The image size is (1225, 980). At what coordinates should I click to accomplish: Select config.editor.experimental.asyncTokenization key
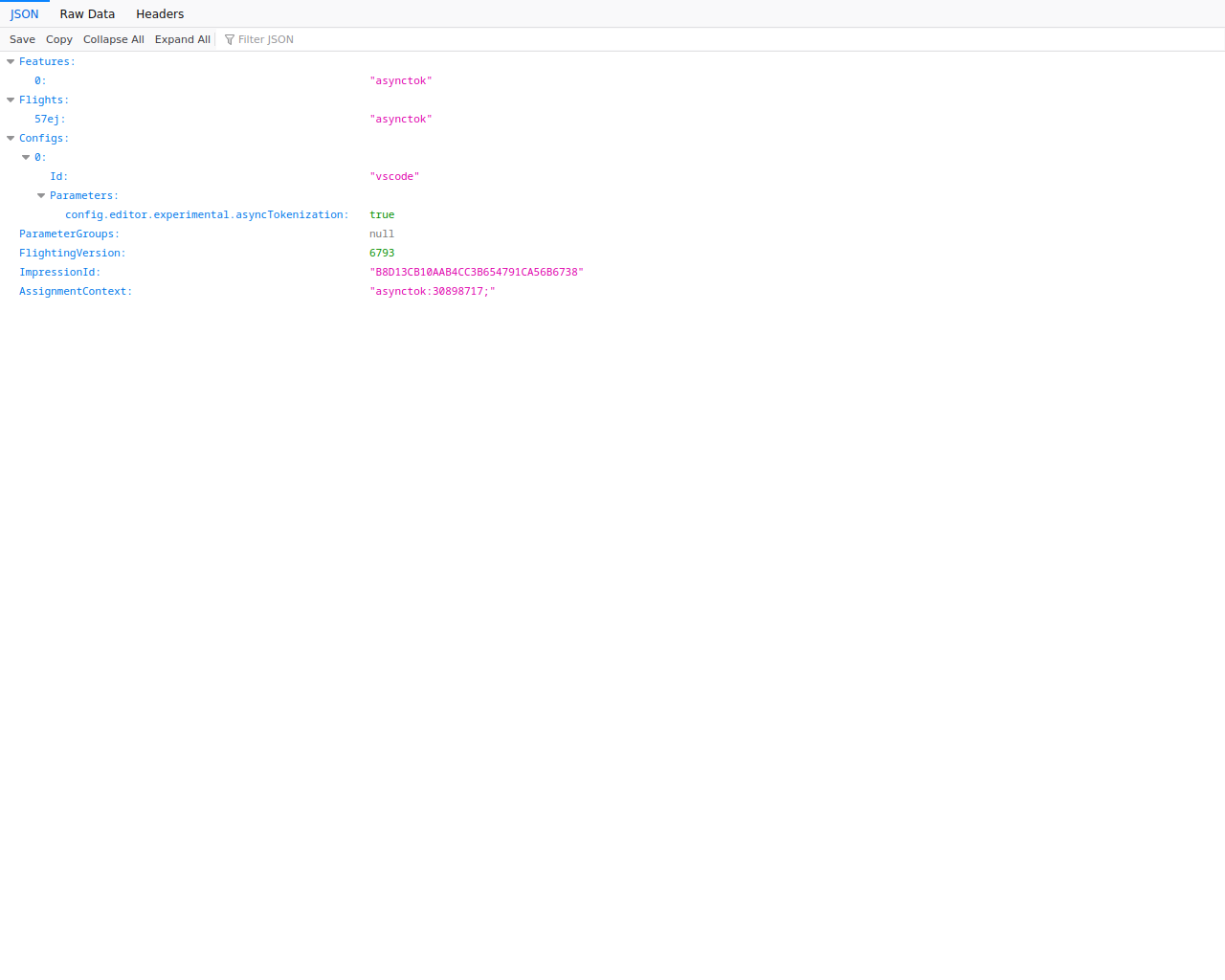tap(207, 214)
